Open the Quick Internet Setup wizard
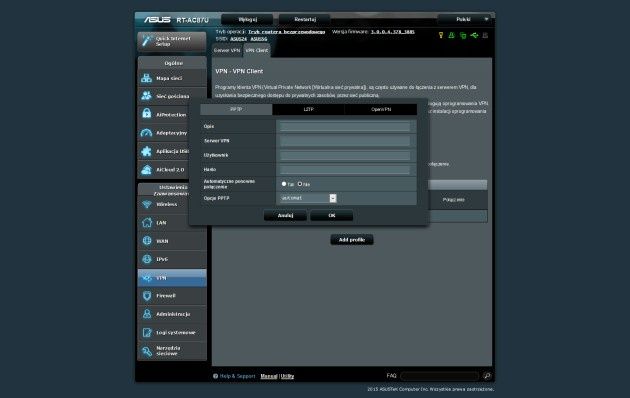The width and height of the screenshot is (630, 398). (172, 41)
